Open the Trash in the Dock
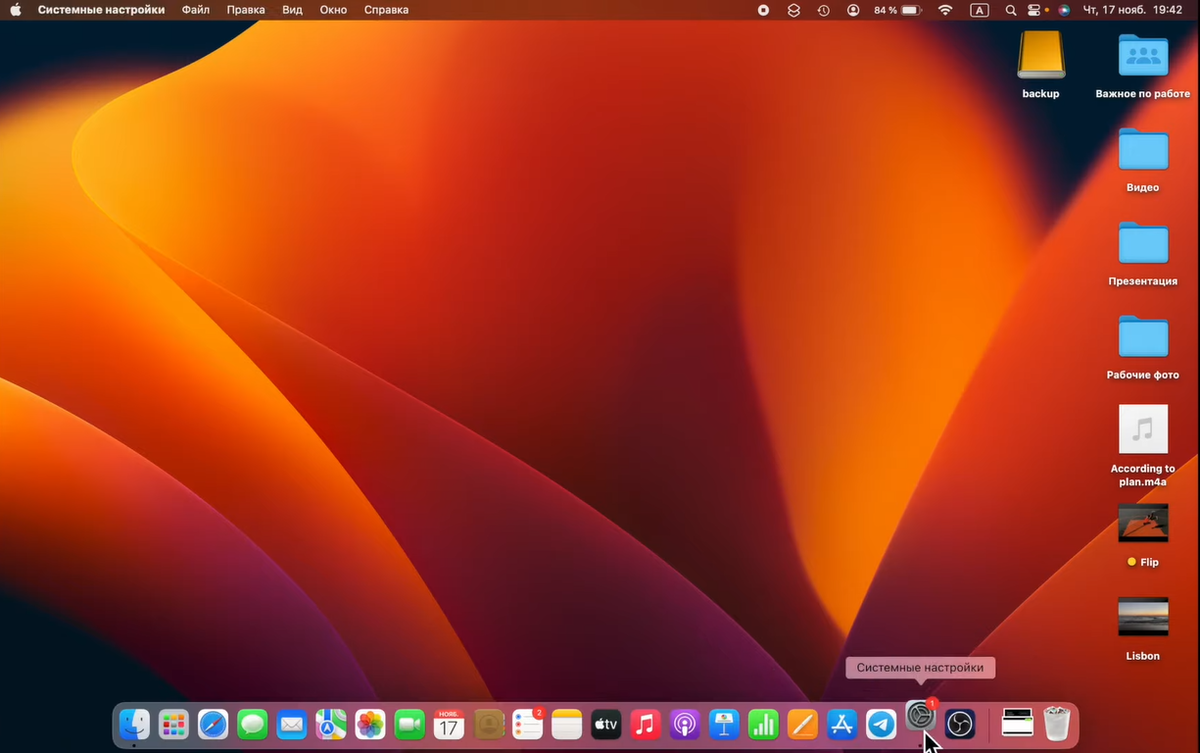This screenshot has height=753, width=1200. click(1057, 723)
